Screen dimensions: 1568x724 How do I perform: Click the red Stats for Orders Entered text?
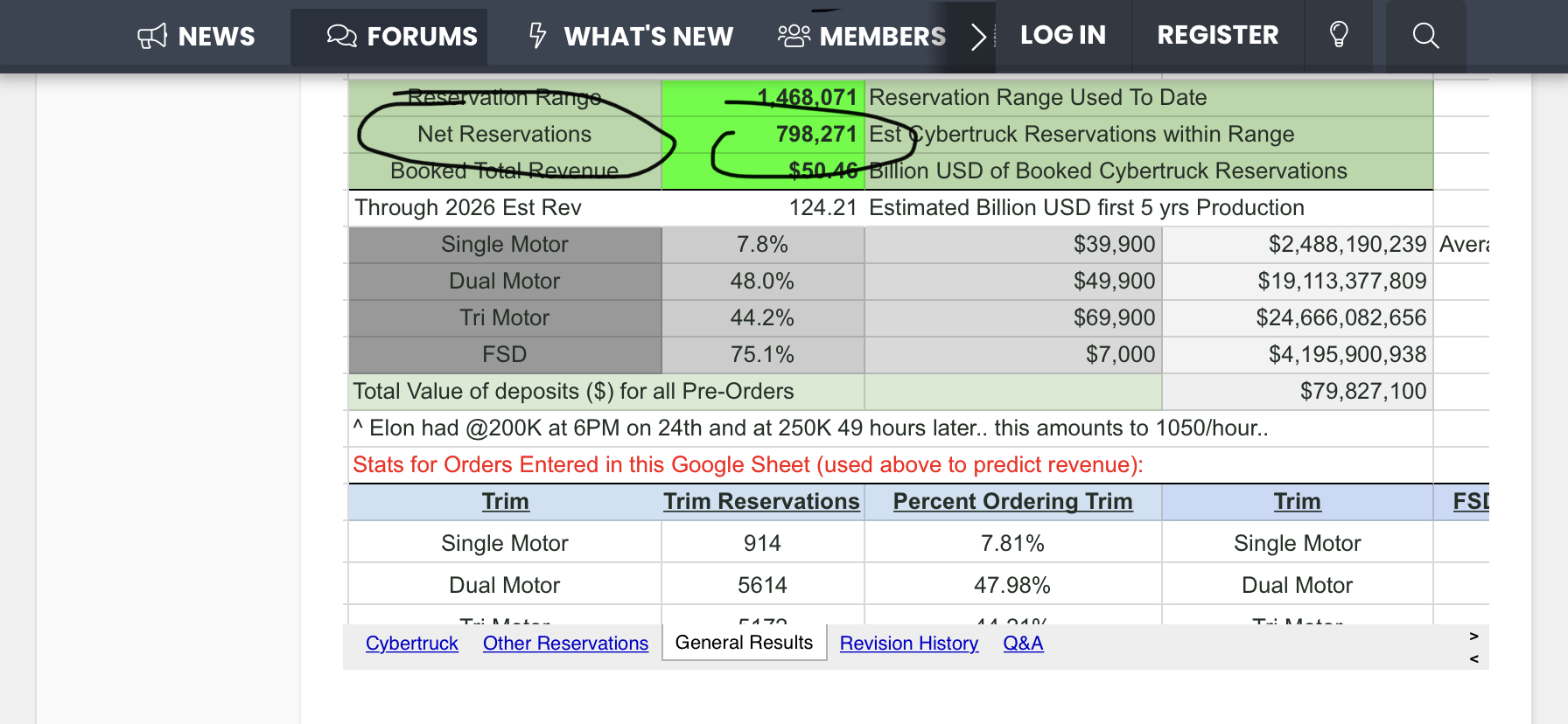pos(748,465)
